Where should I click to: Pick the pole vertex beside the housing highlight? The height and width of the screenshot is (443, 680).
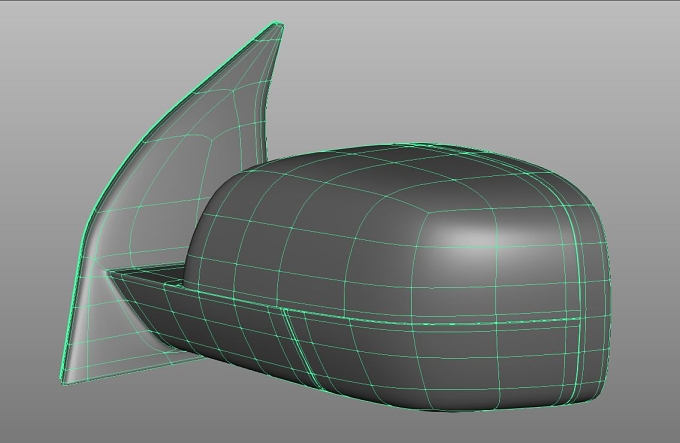pos(428,212)
